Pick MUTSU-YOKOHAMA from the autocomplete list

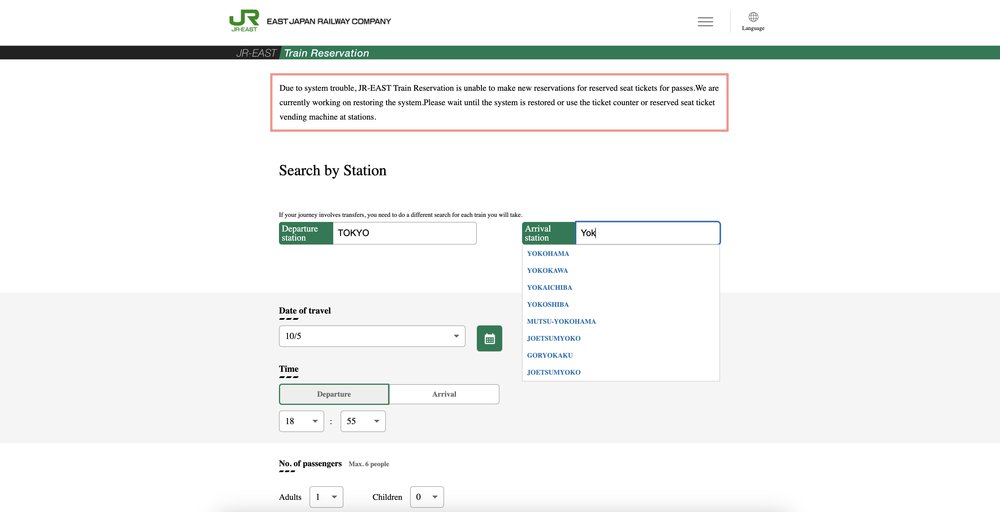tap(561, 322)
